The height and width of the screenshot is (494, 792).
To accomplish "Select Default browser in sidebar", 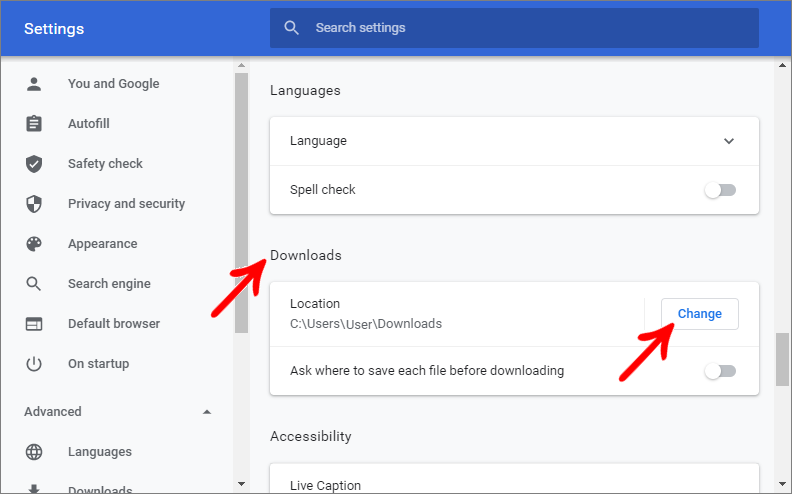I will pos(113,324).
